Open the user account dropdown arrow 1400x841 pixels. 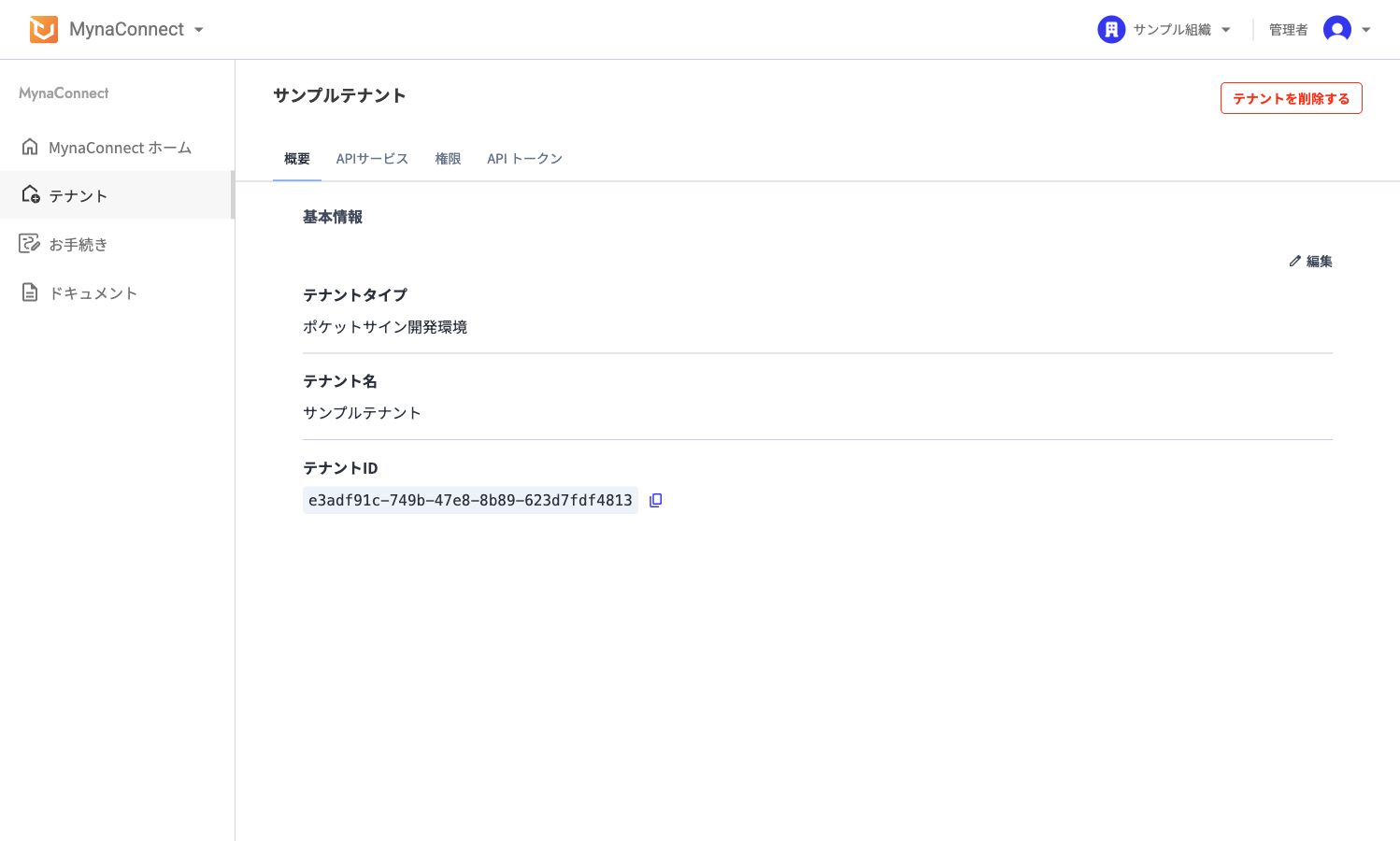(x=1365, y=30)
